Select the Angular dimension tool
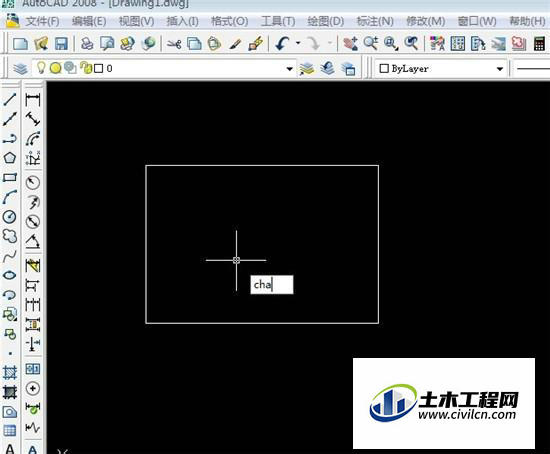 click(x=33, y=241)
